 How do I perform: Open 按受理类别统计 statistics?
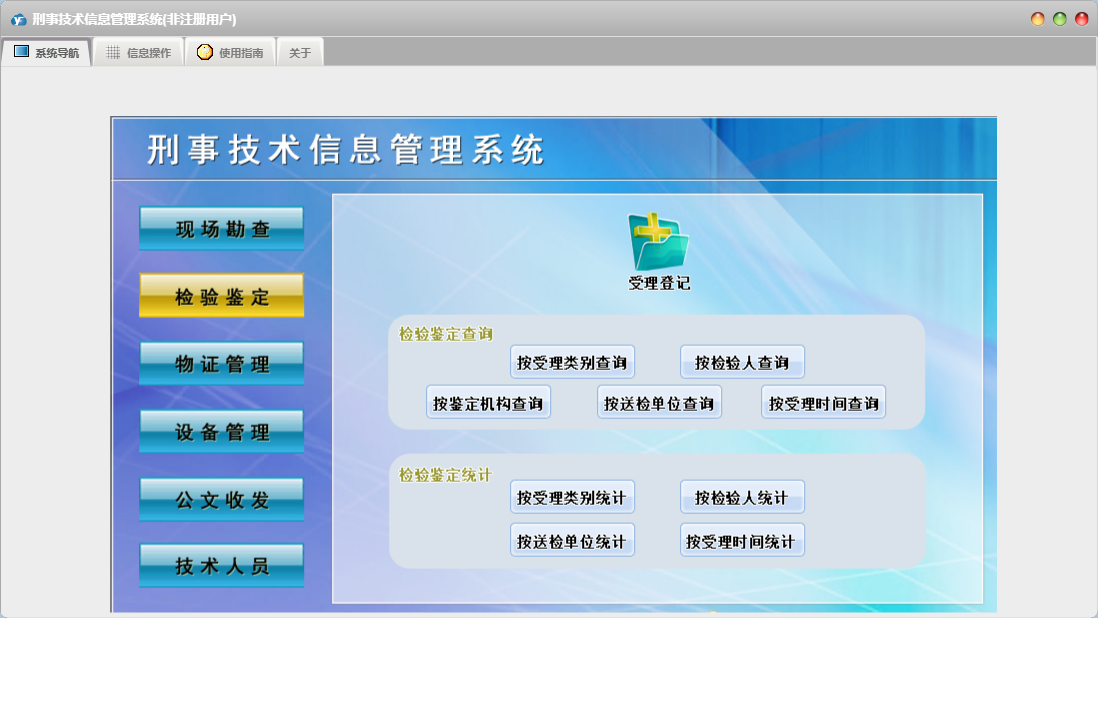(572, 498)
